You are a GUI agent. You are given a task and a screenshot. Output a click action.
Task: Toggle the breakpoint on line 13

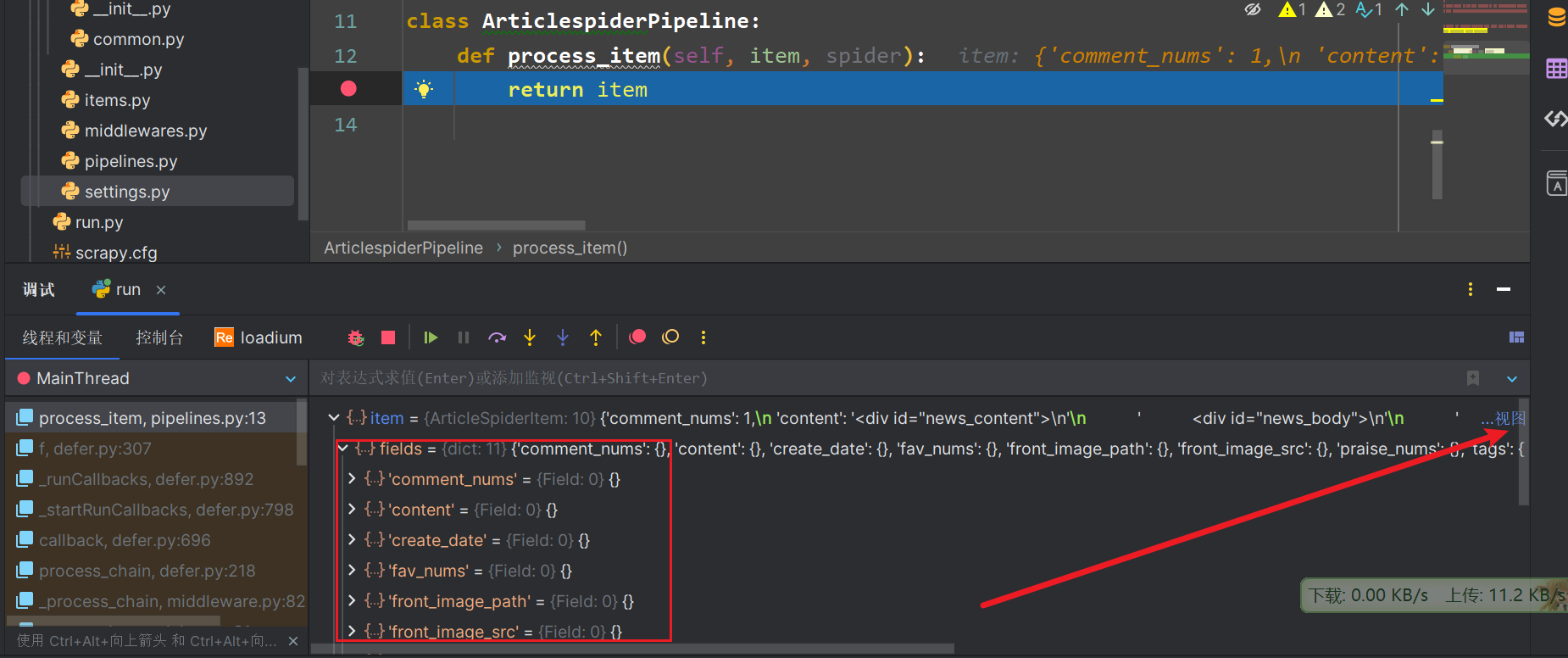tap(348, 88)
